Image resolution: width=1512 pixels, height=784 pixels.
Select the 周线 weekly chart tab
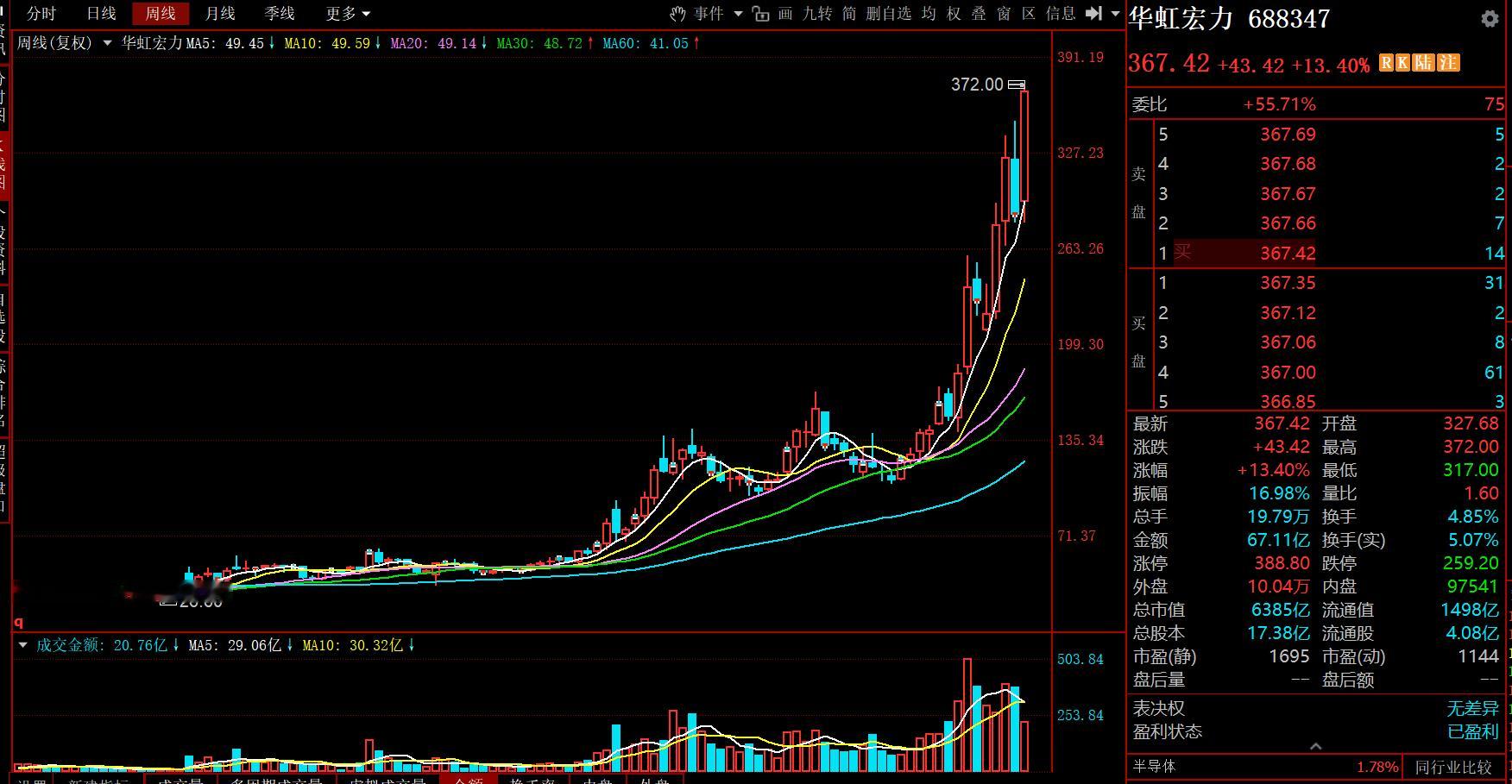pos(161,14)
